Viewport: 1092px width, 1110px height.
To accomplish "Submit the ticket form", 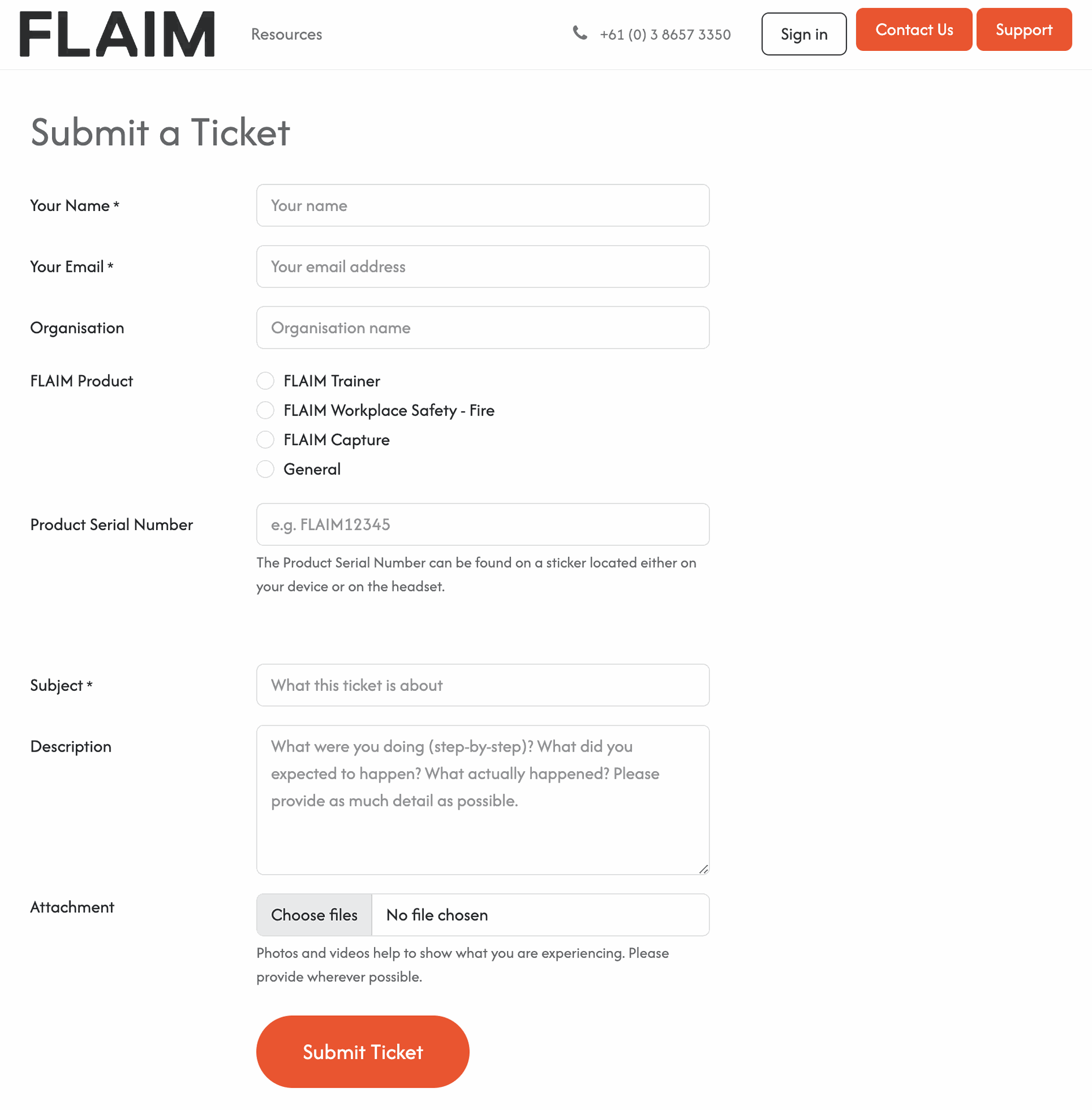I will click(x=362, y=1052).
